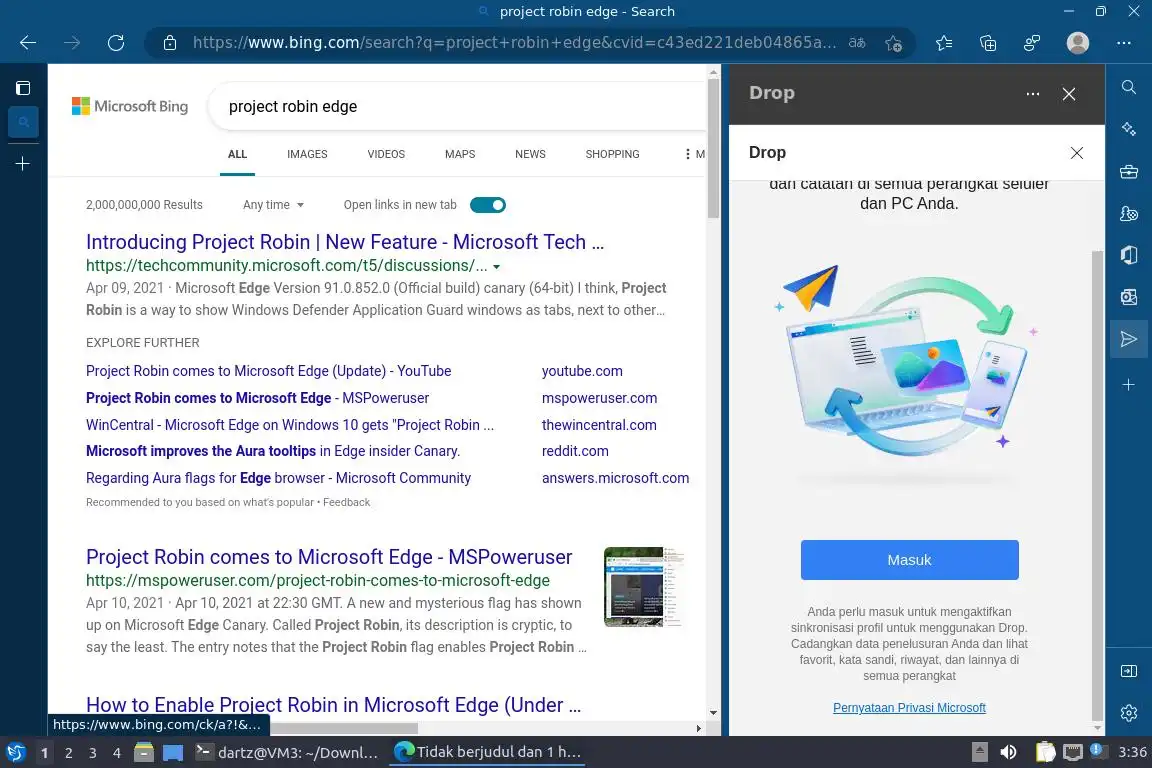Open the file manager icon in taskbar

pos(144,753)
